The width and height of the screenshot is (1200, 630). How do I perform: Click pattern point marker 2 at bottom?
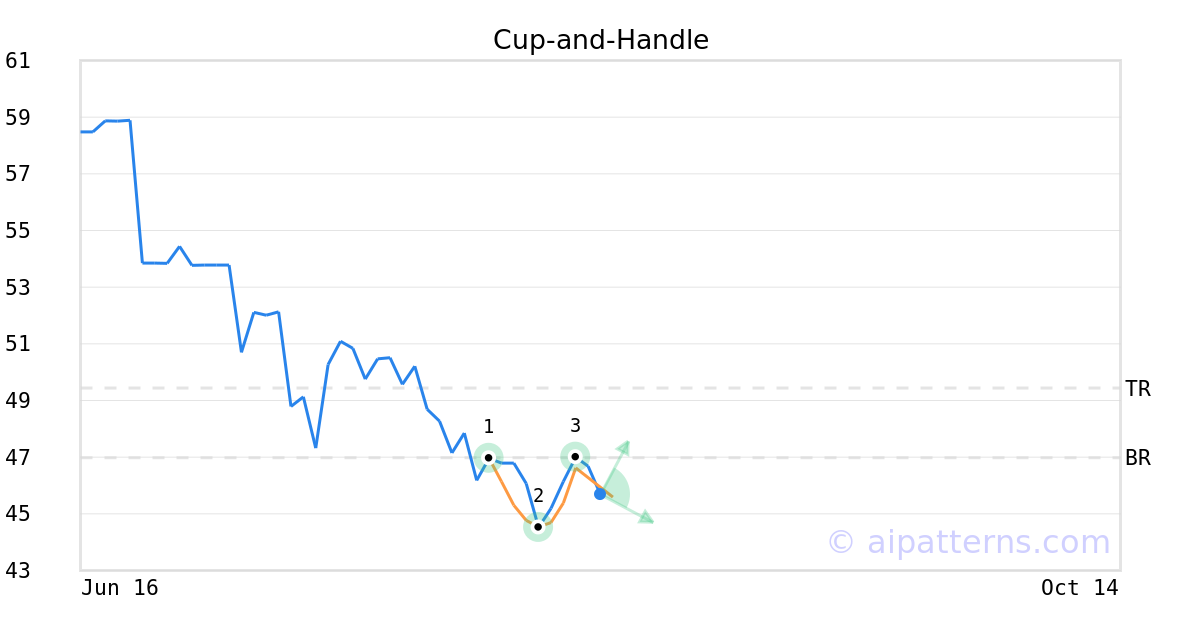538,527
